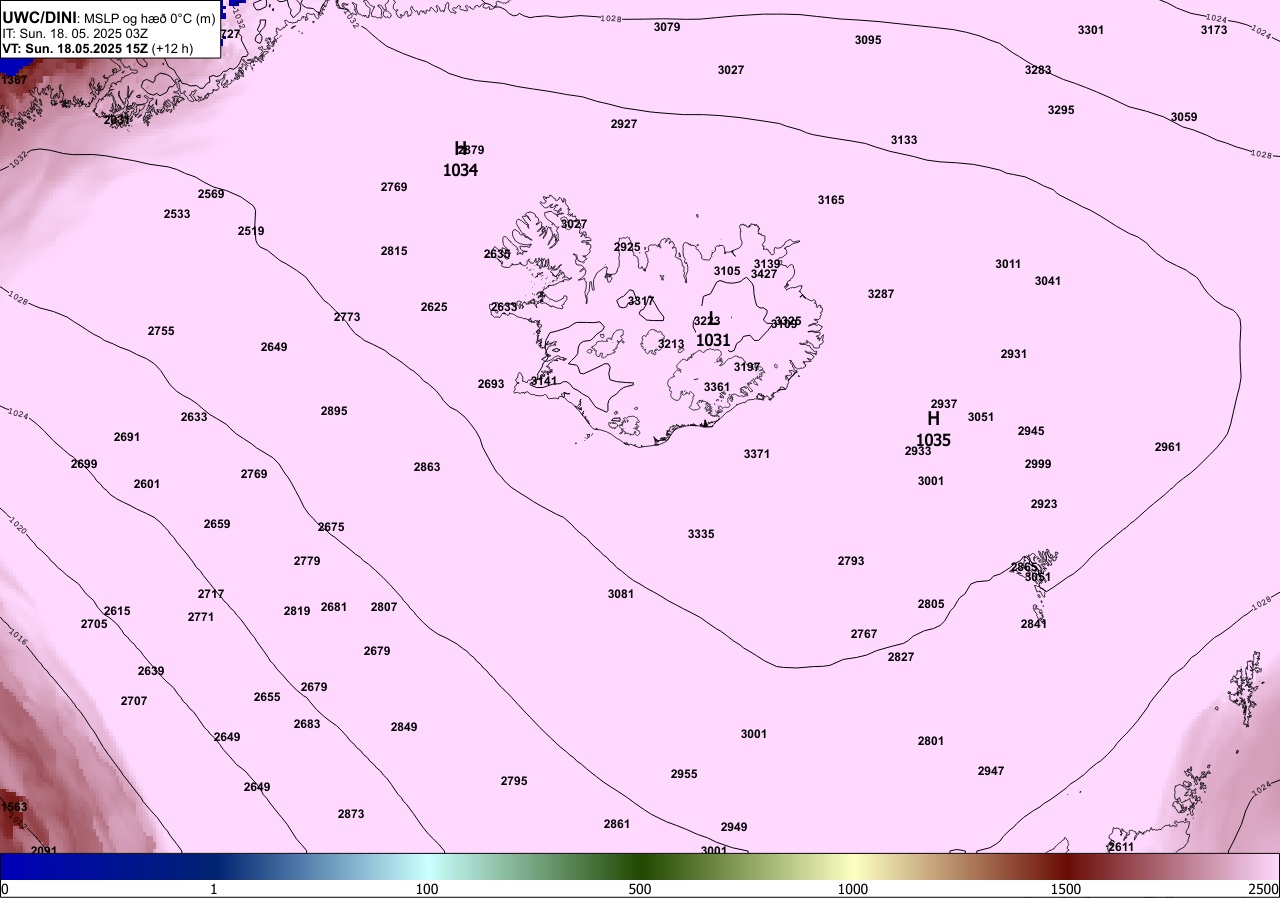This screenshot has height=898, width=1280.
Task: Click the H symbol above 1035
Action: (933, 418)
